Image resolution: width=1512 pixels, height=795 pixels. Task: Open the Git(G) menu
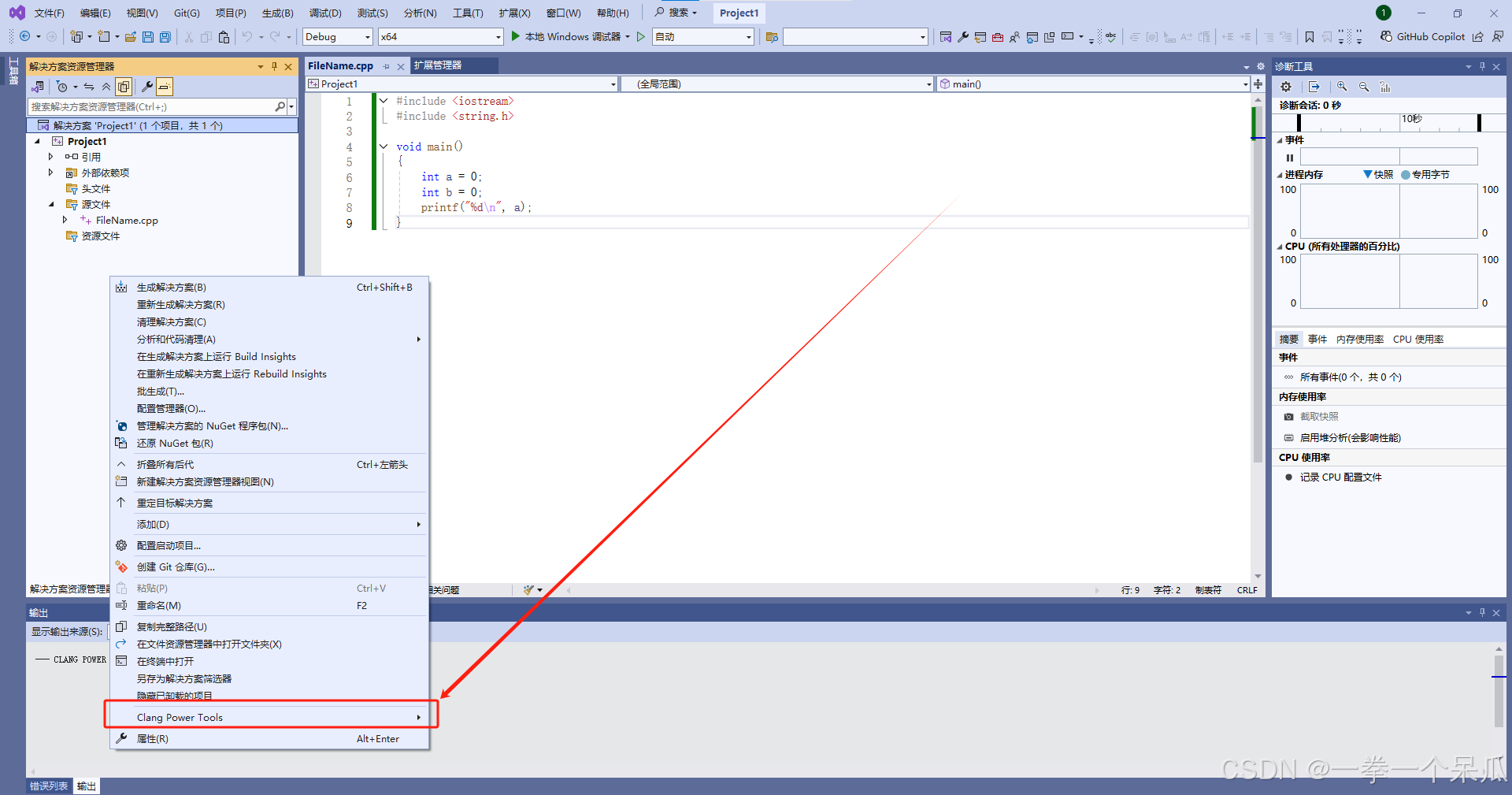pos(186,13)
